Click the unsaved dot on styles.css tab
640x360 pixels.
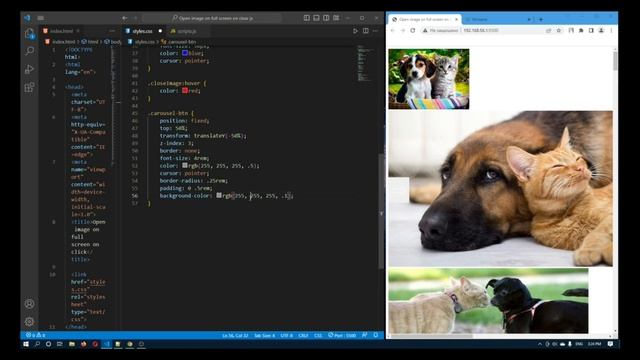tap(160, 31)
